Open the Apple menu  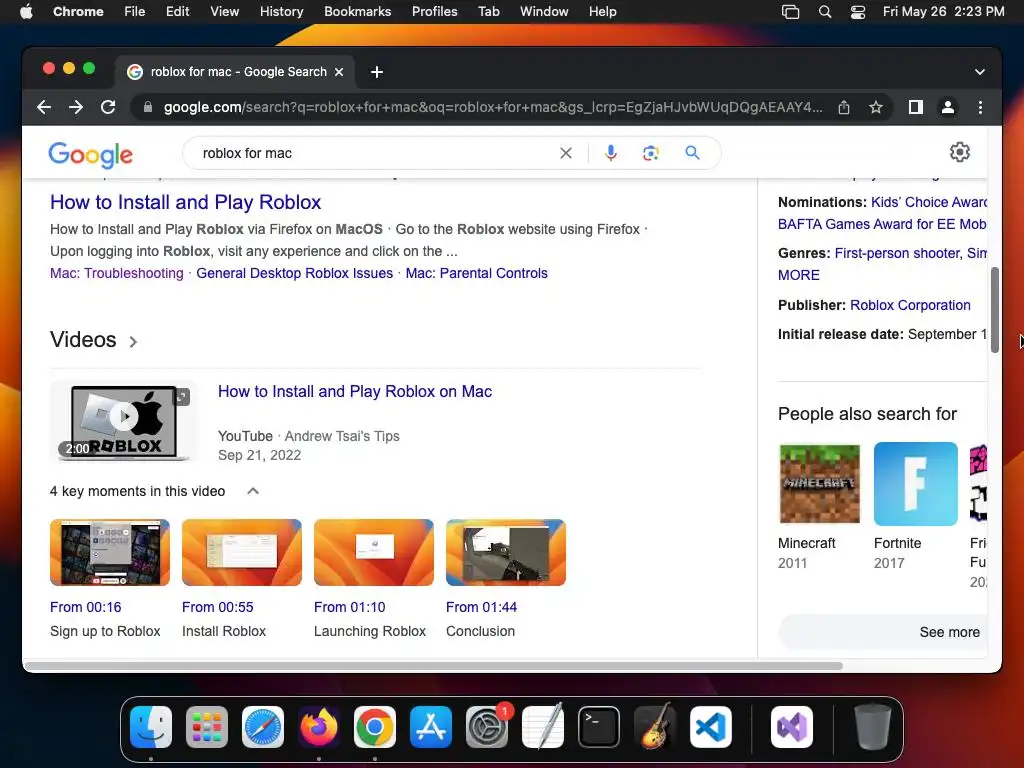[x=26, y=12]
